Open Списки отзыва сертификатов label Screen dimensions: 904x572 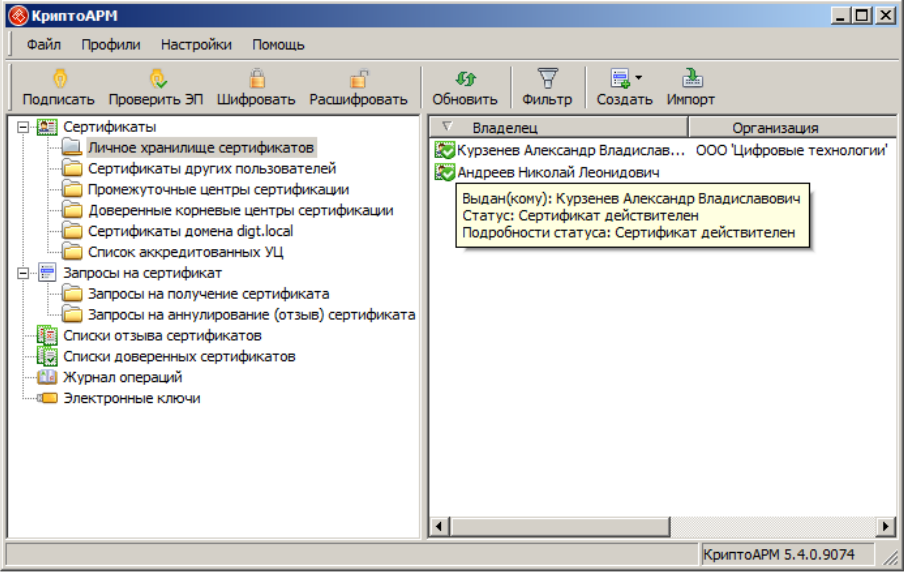[x=163, y=335]
